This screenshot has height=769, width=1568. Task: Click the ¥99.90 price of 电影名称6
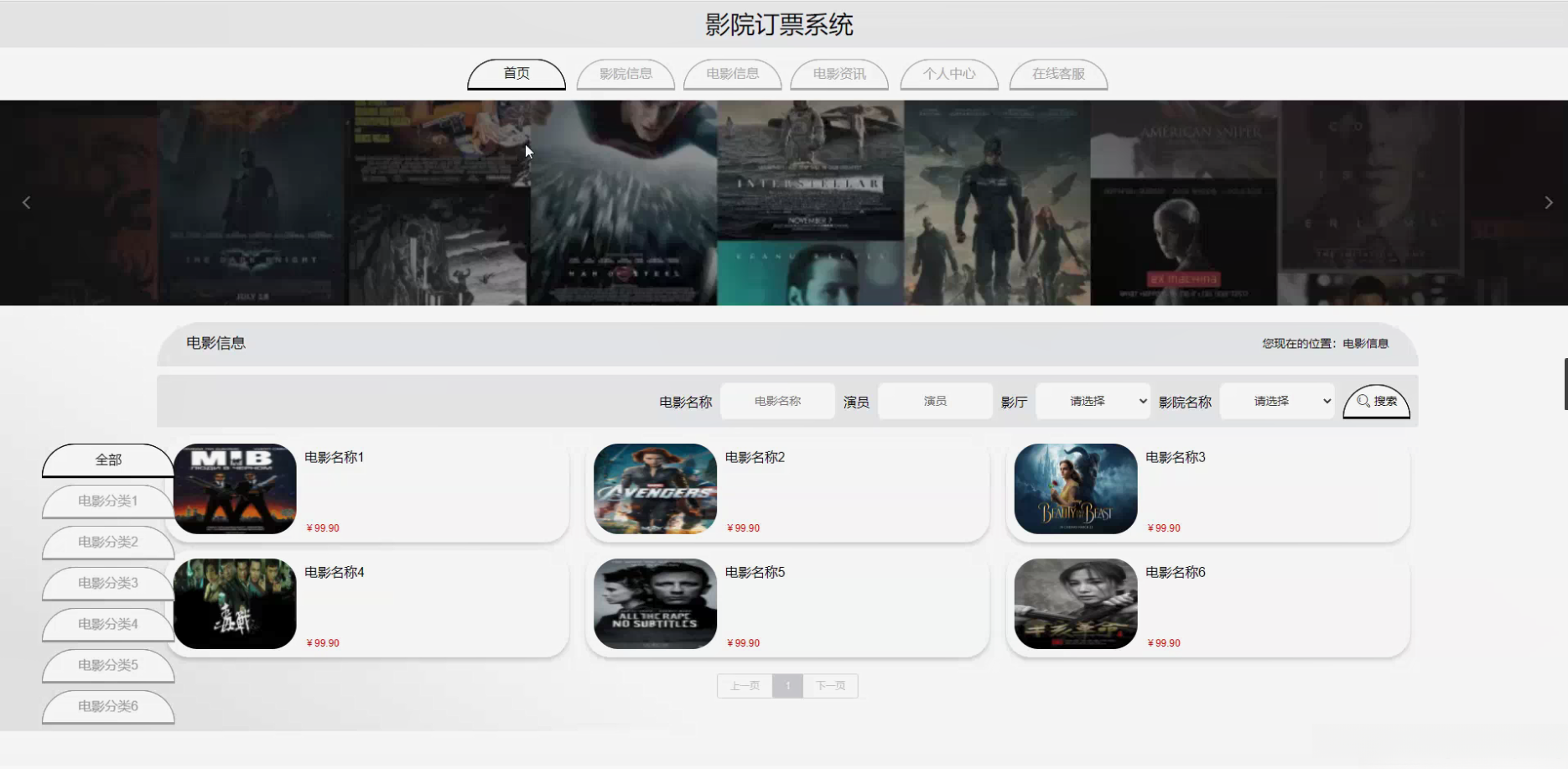(1164, 643)
